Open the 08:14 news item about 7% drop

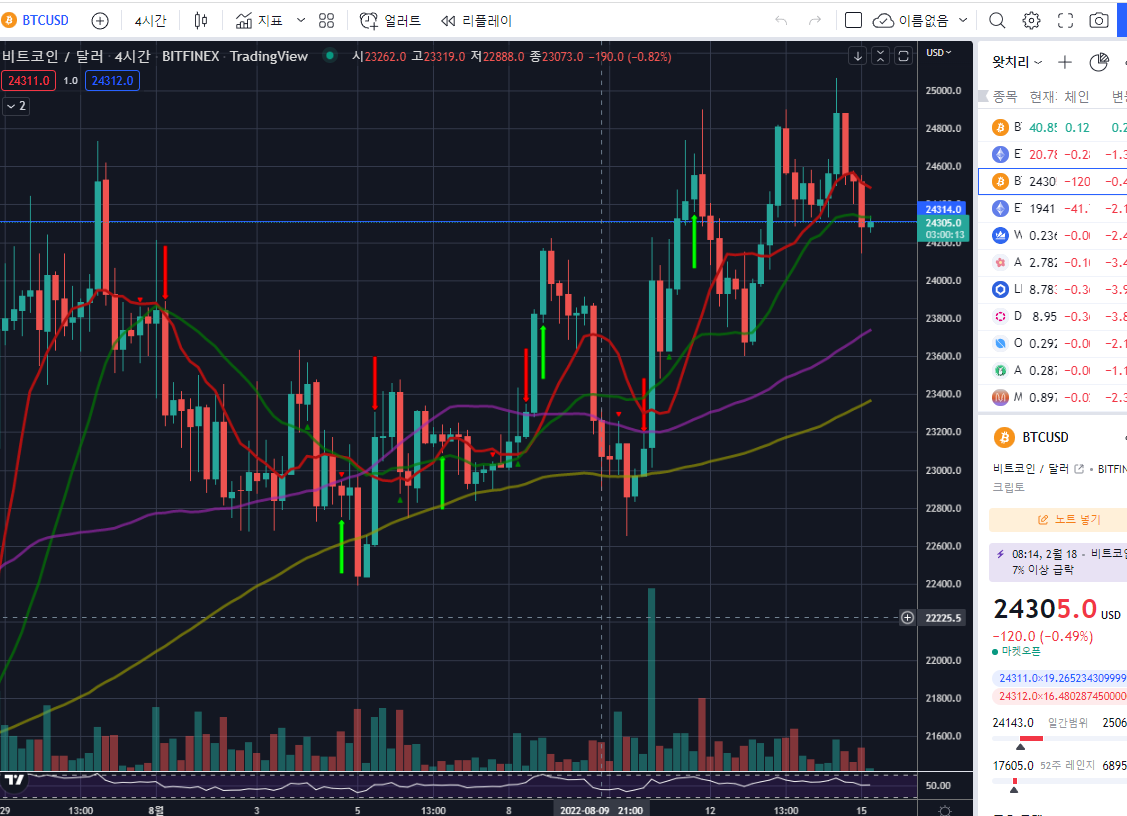(x=1059, y=562)
